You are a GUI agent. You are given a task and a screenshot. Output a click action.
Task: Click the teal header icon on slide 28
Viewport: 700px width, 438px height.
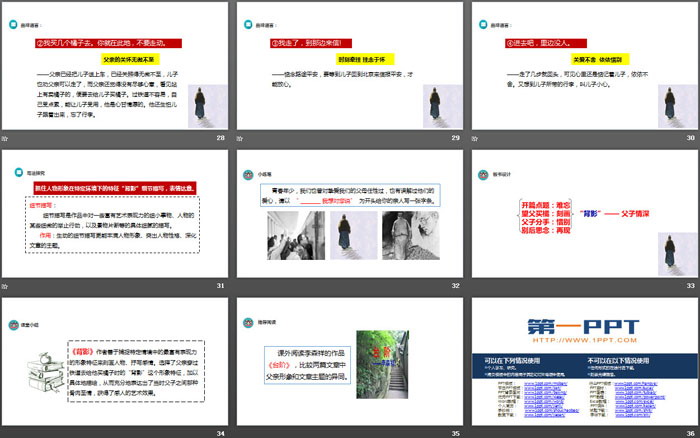(13, 25)
